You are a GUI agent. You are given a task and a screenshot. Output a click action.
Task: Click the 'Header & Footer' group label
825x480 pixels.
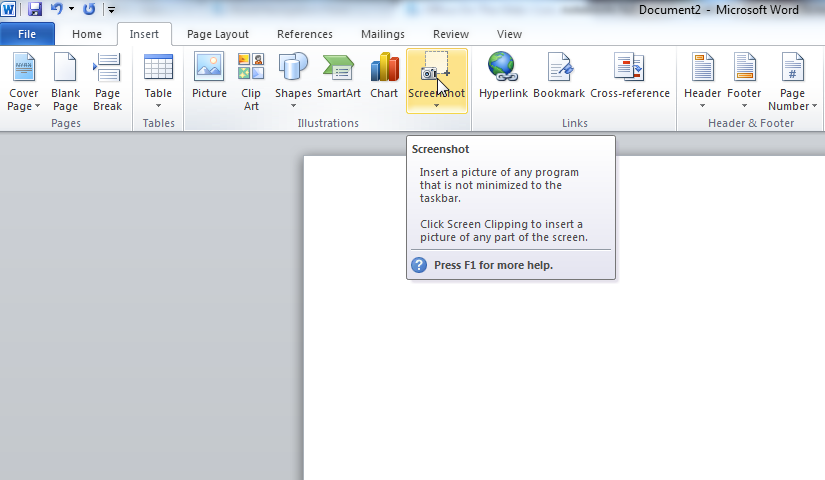point(751,123)
